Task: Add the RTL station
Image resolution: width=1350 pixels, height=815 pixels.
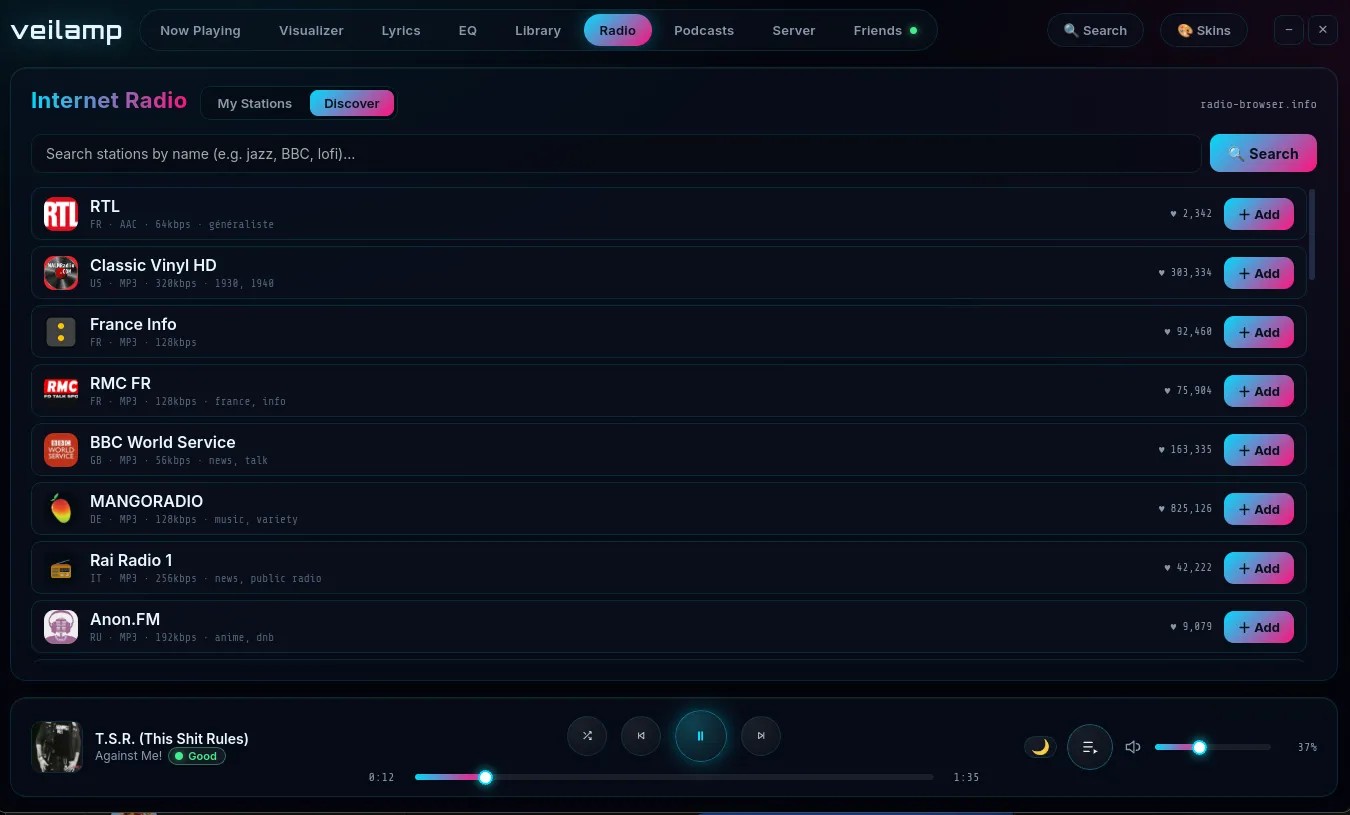Action: click(1259, 214)
